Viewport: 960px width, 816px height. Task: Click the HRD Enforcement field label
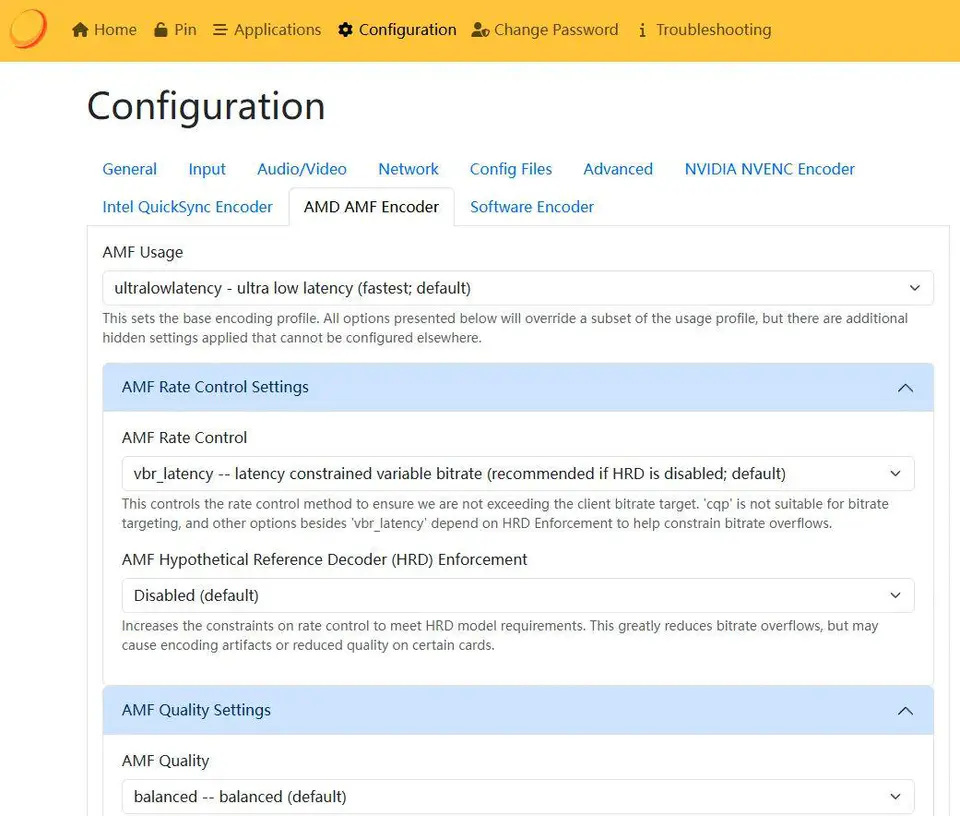pyautogui.click(x=324, y=560)
